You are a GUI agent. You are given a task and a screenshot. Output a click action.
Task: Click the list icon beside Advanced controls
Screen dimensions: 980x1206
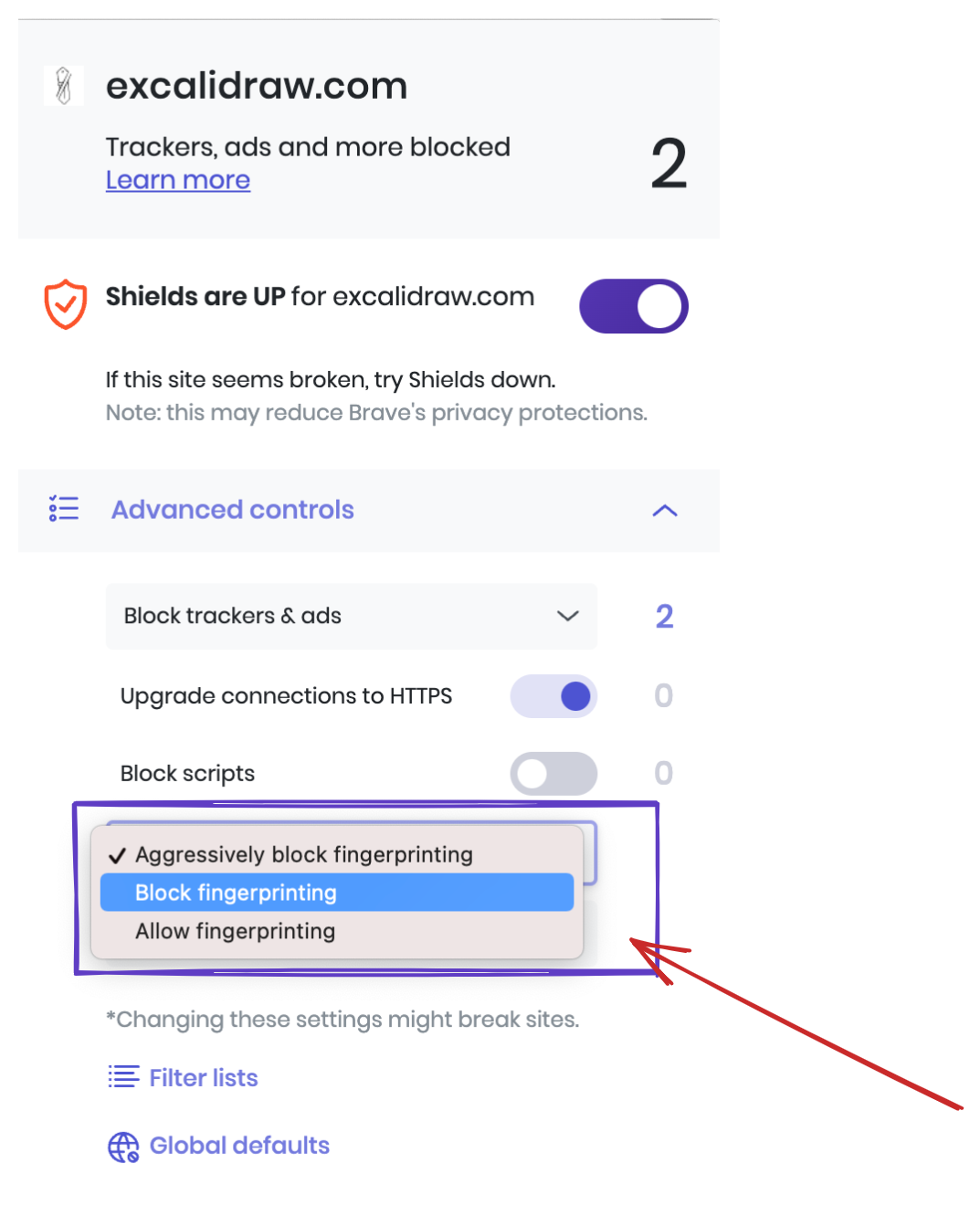(63, 509)
